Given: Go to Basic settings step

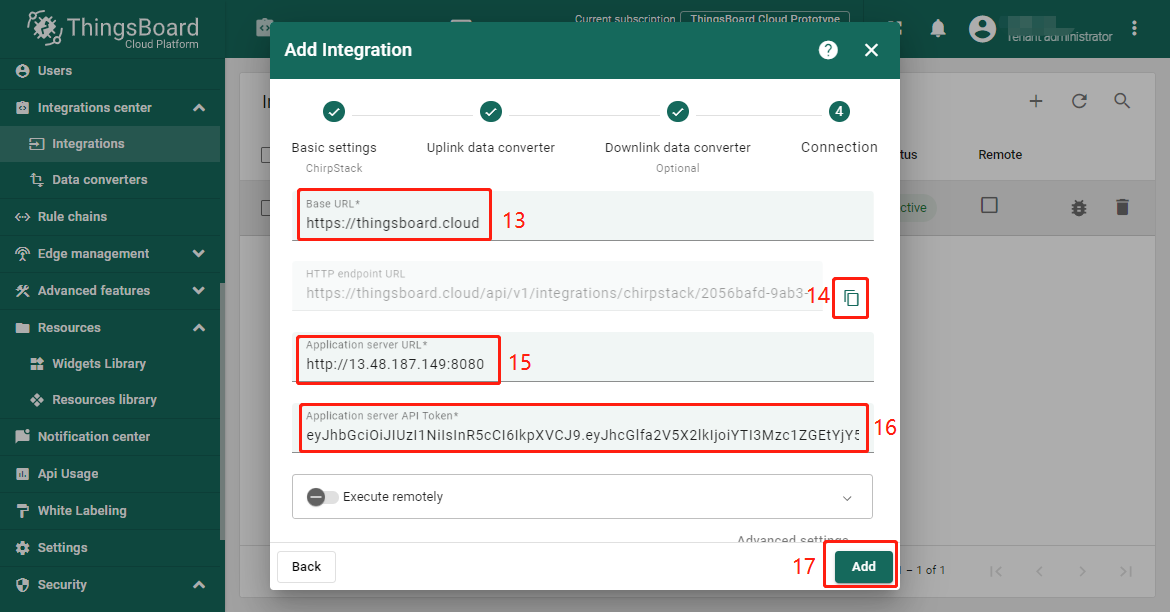Looking at the screenshot, I should tap(334, 138).
